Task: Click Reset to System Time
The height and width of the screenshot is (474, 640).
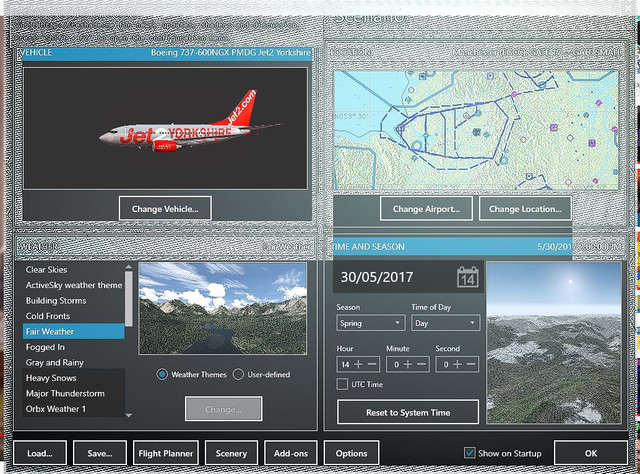Action: pyautogui.click(x=408, y=412)
